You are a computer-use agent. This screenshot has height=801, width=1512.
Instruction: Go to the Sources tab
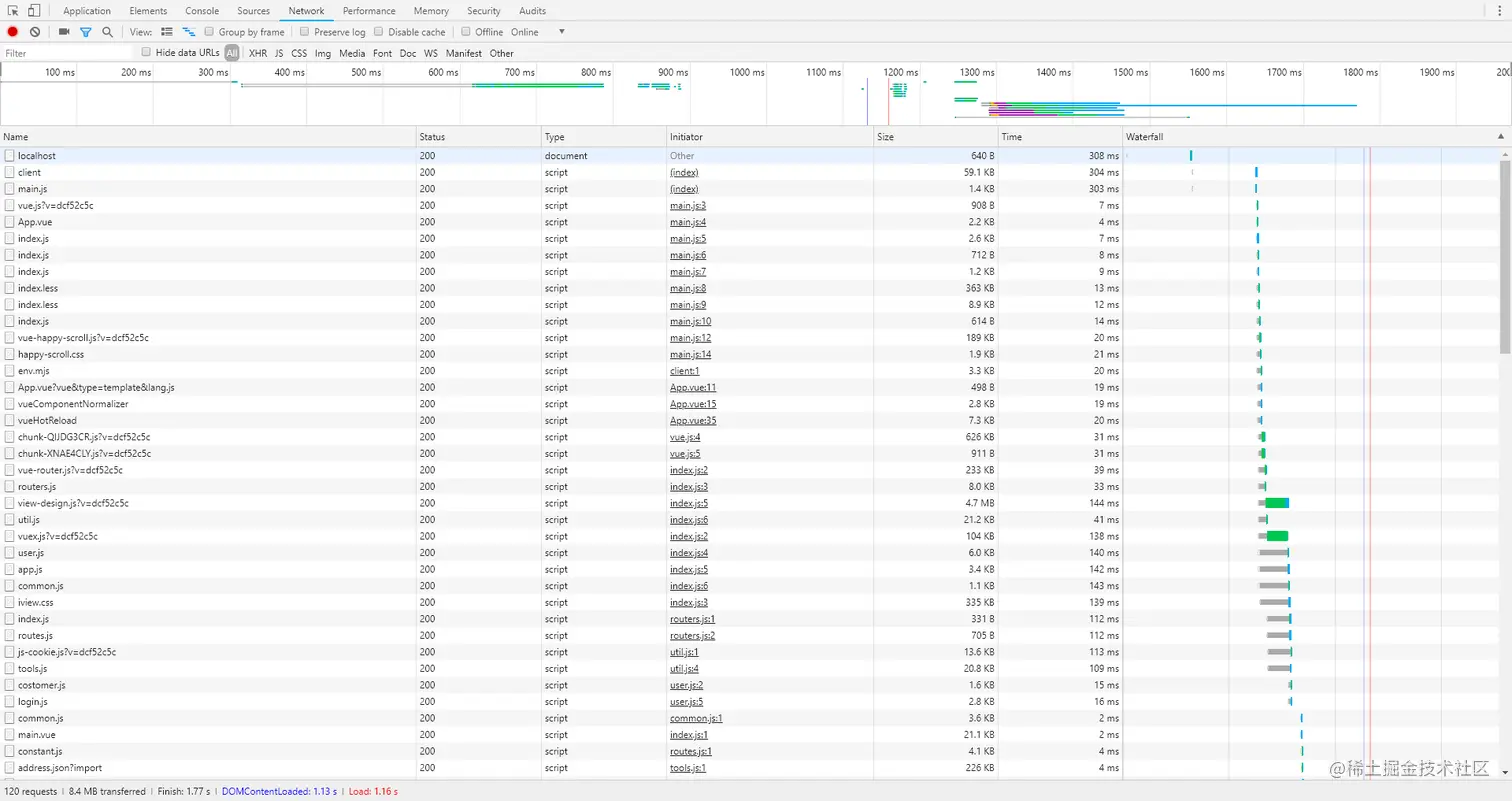pyautogui.click(x=254, y=11)
